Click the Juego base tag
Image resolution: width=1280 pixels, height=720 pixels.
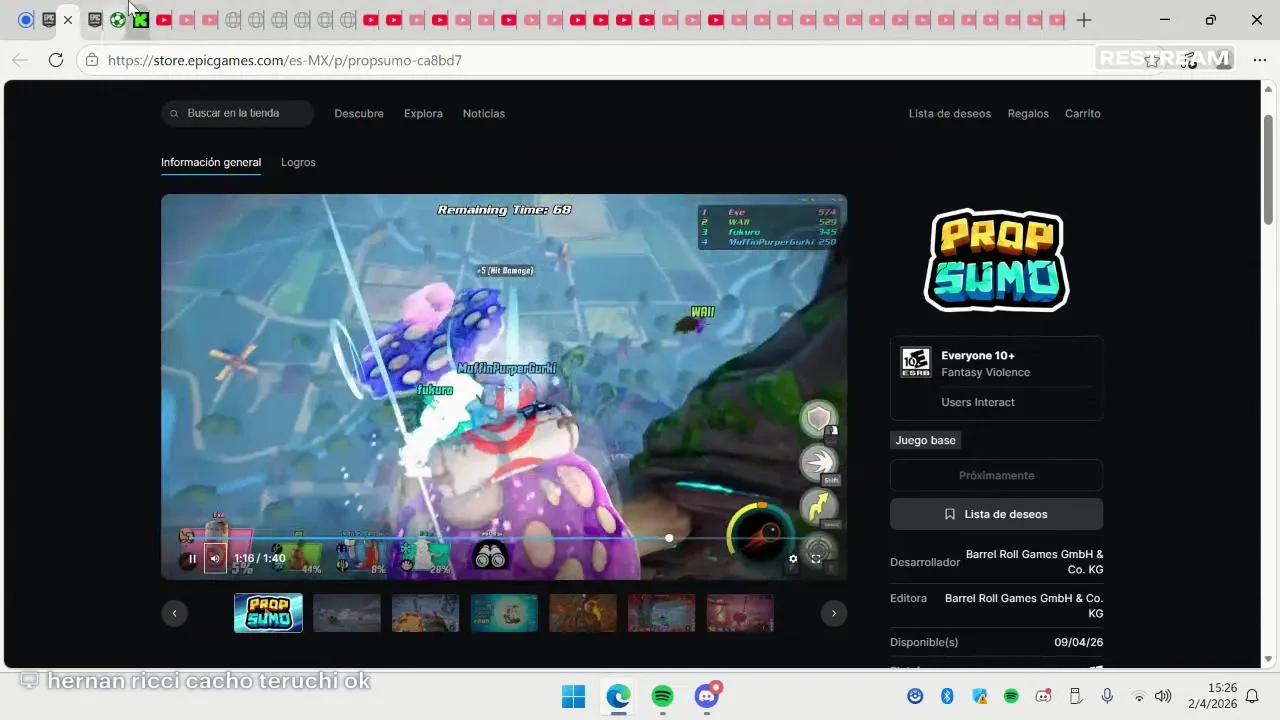pyautogui.click(x=925, y=440)
